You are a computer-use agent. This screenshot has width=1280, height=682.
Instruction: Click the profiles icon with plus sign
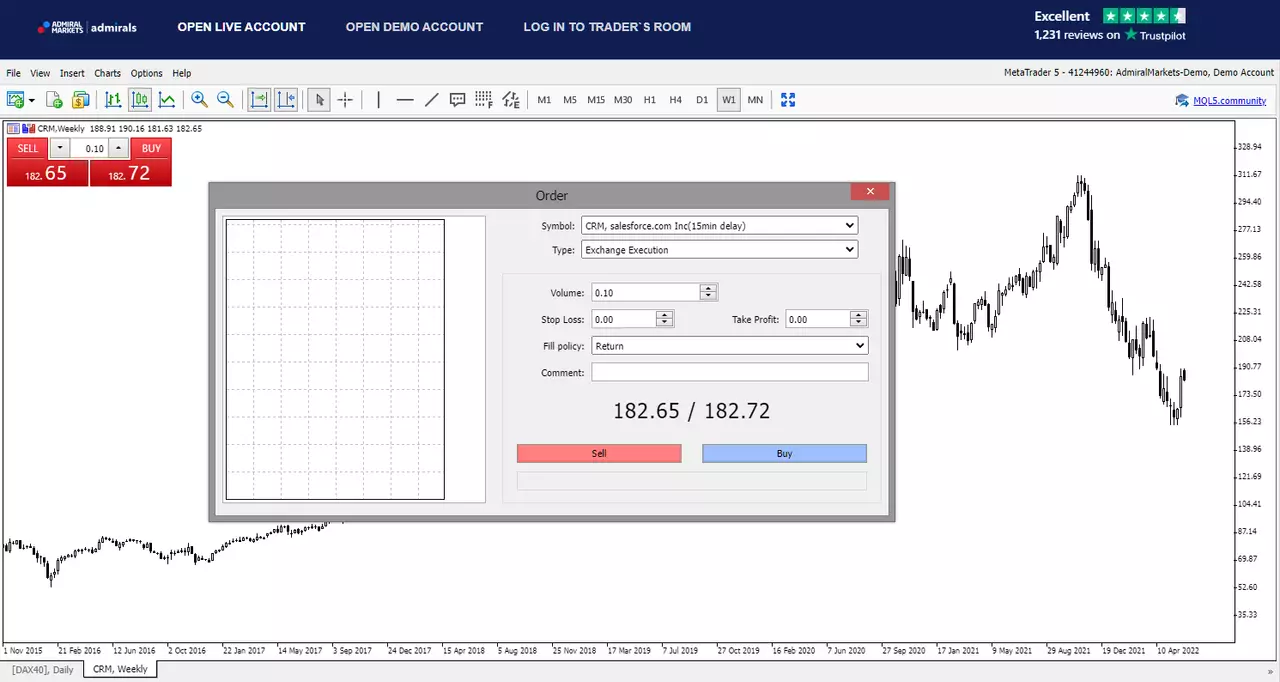(x=54, y=99)
